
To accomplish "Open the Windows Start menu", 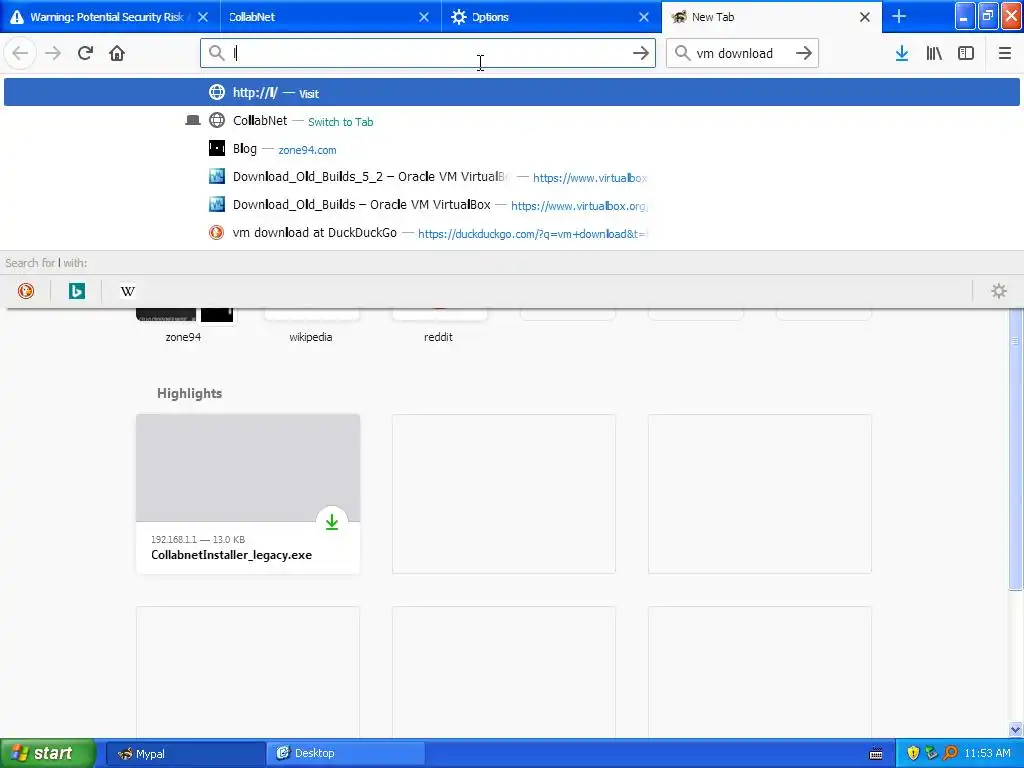I will (48, 753).
